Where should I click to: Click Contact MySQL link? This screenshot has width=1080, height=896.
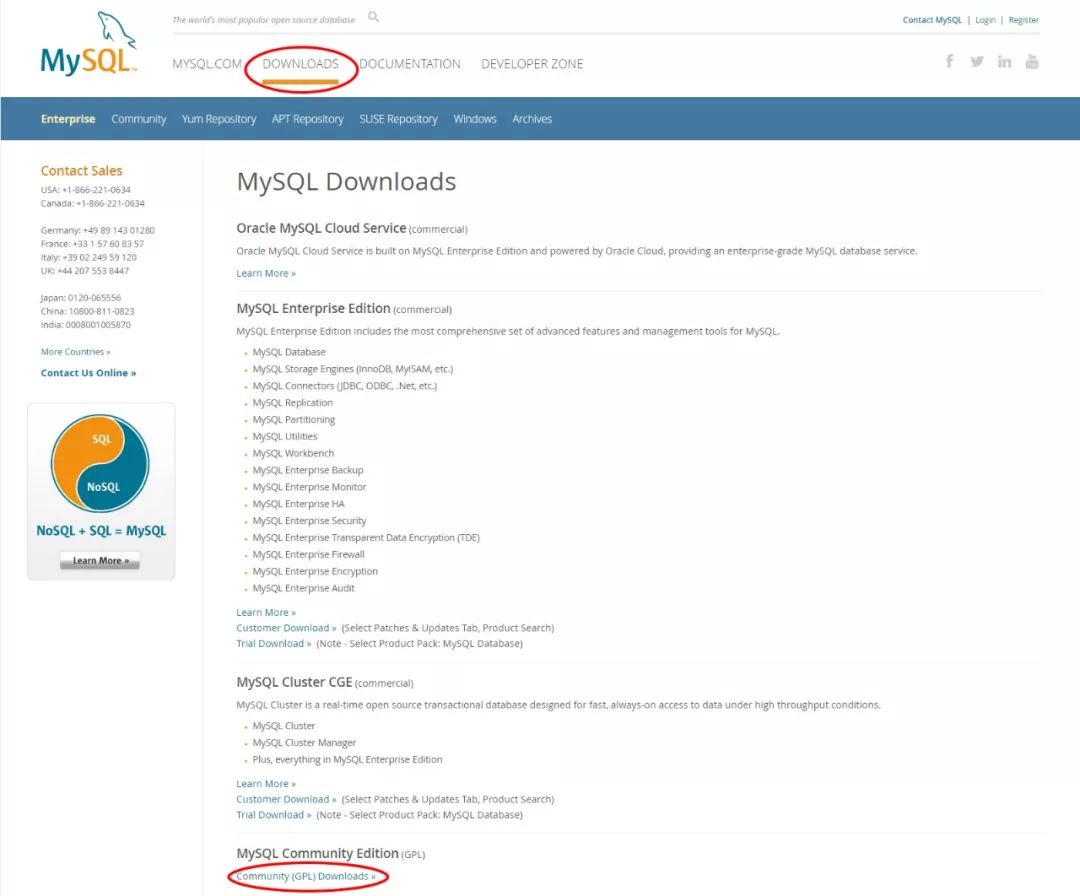point(932,20)
